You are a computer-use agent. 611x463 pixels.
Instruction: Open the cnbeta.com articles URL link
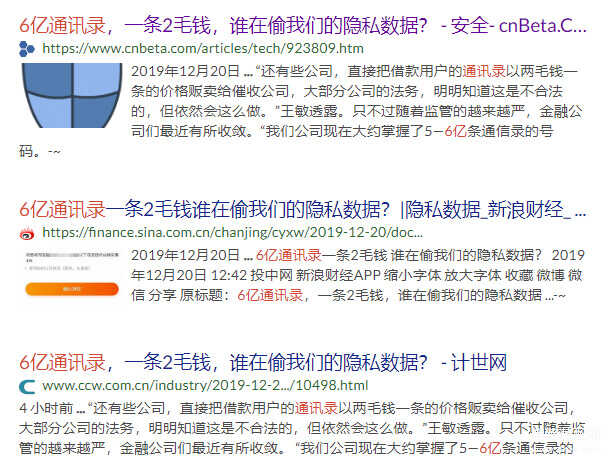(203, 48)
